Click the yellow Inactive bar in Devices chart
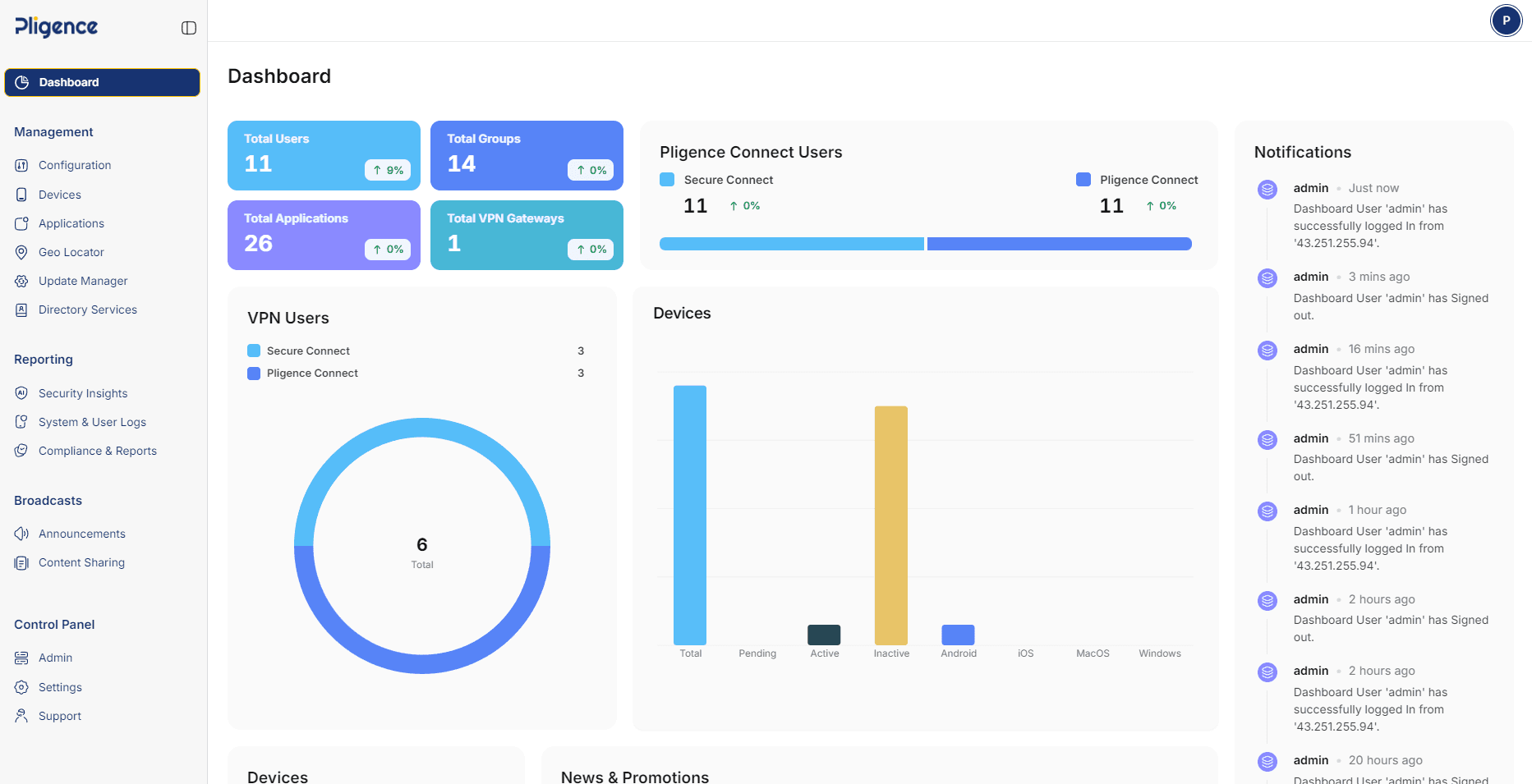 [x=890, y=525]
